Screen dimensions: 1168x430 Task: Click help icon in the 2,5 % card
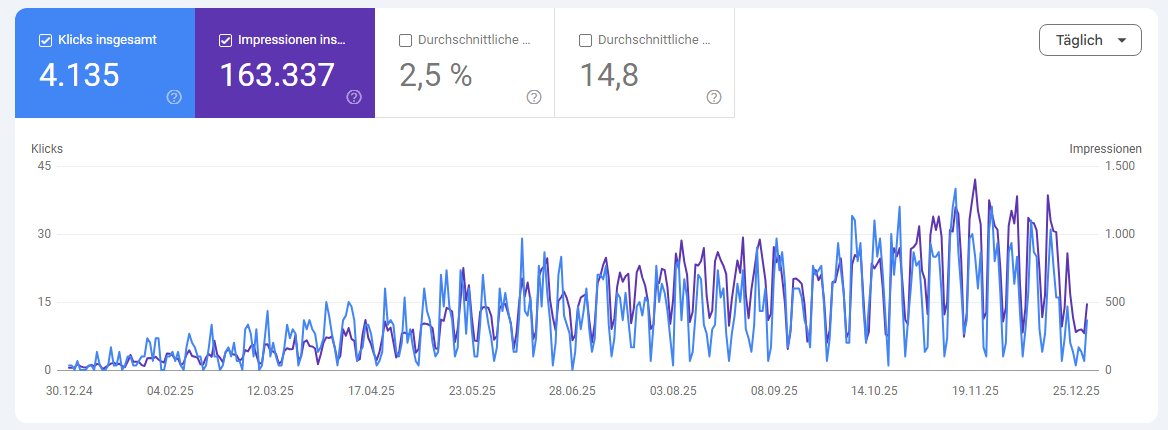coord(534,97)
